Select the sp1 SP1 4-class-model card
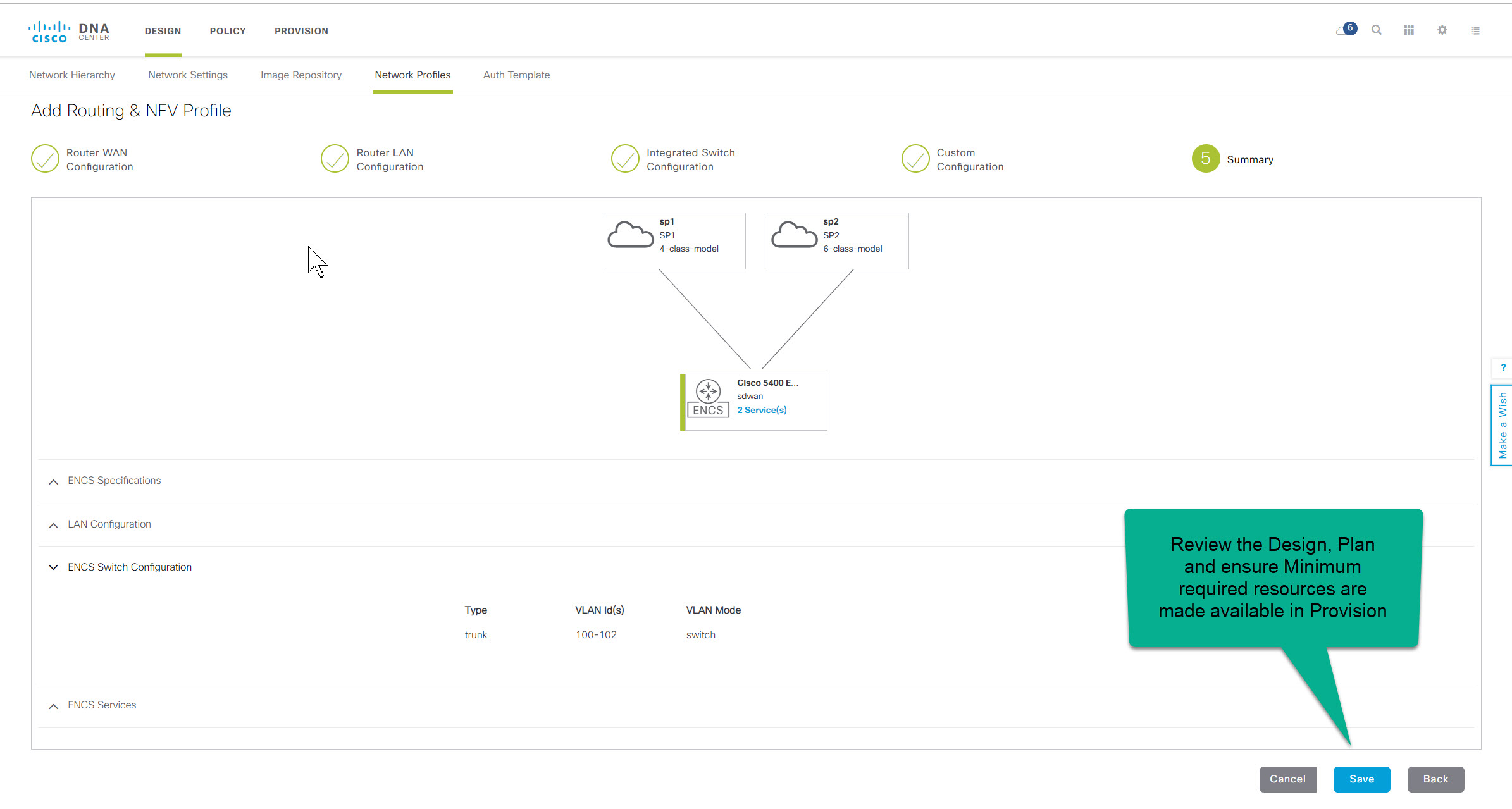 [x=674, y=241]
